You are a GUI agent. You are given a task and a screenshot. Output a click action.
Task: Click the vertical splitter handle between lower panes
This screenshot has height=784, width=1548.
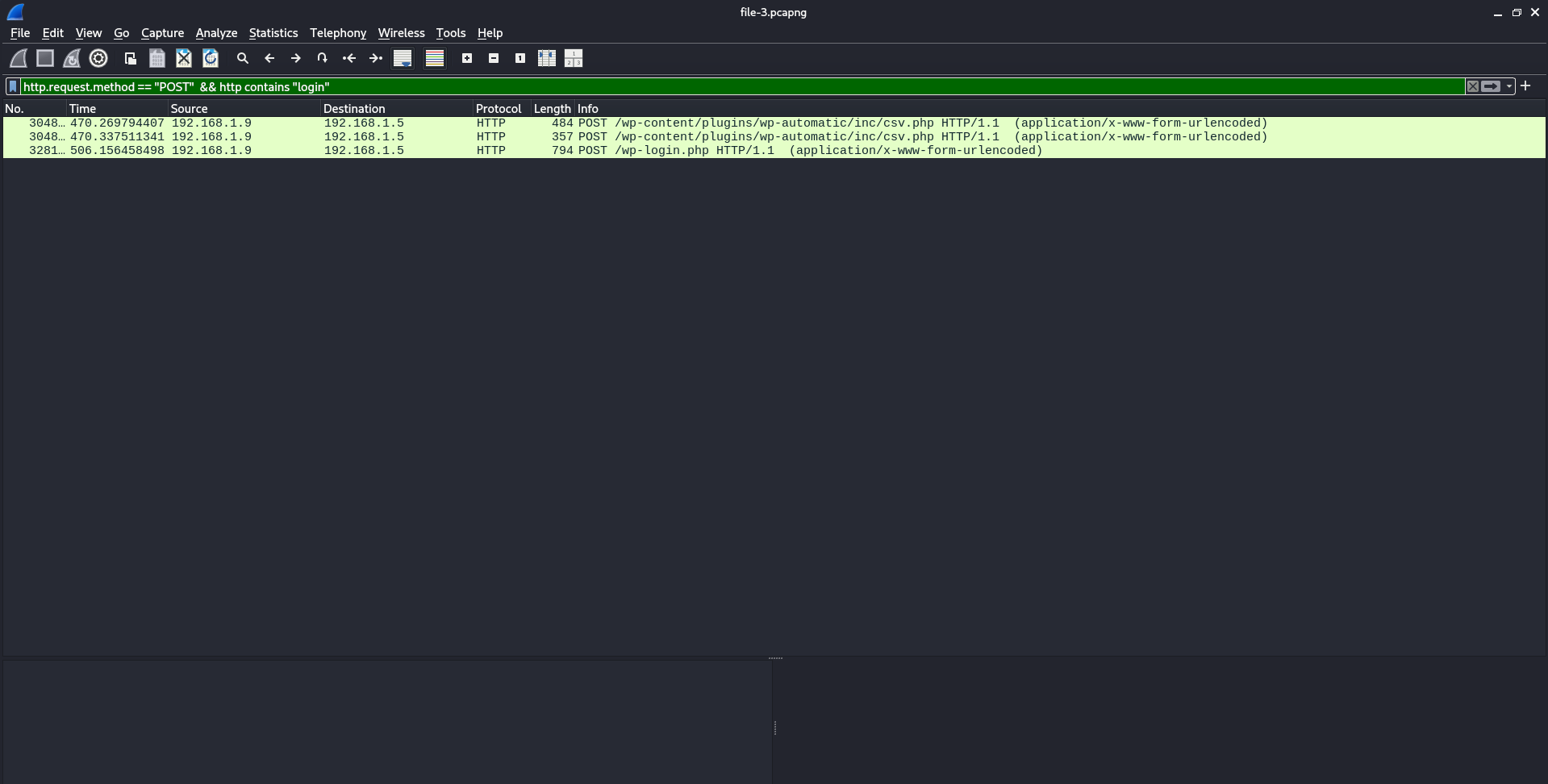[x=775, y=728]
